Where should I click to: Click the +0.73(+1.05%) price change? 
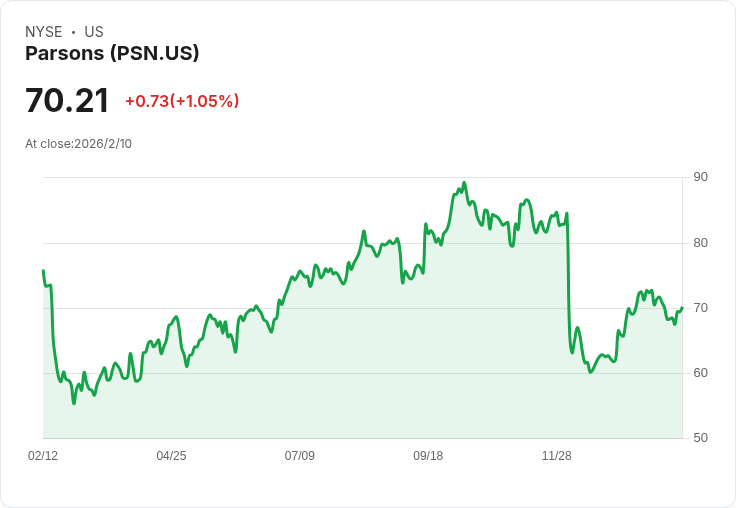tap(182, 101)
